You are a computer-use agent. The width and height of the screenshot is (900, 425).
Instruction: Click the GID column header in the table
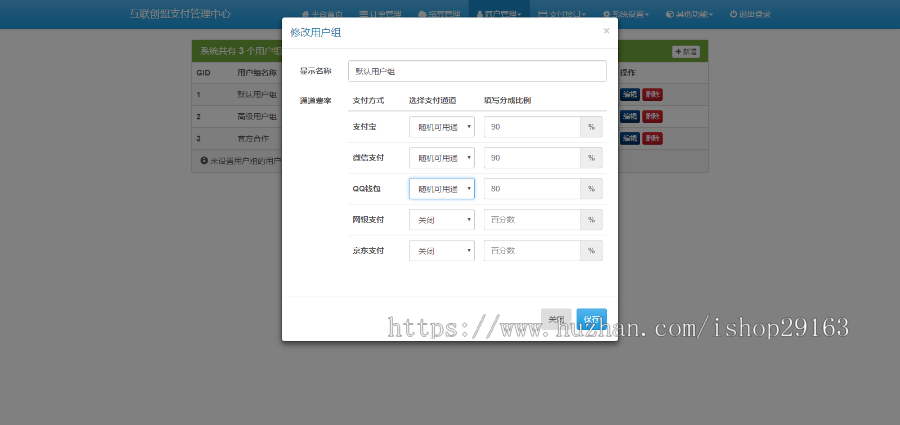(203, 73)
